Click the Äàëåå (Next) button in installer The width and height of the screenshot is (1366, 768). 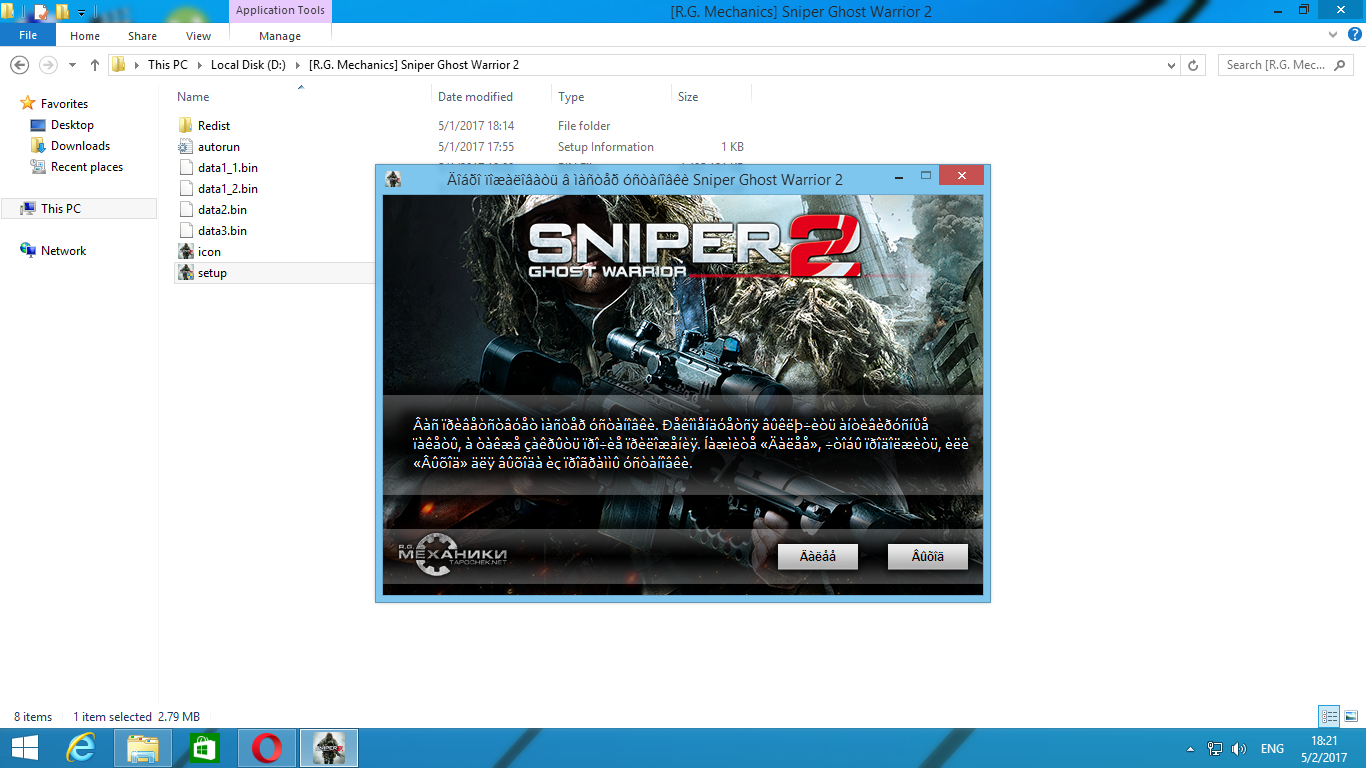coord(818,556)
